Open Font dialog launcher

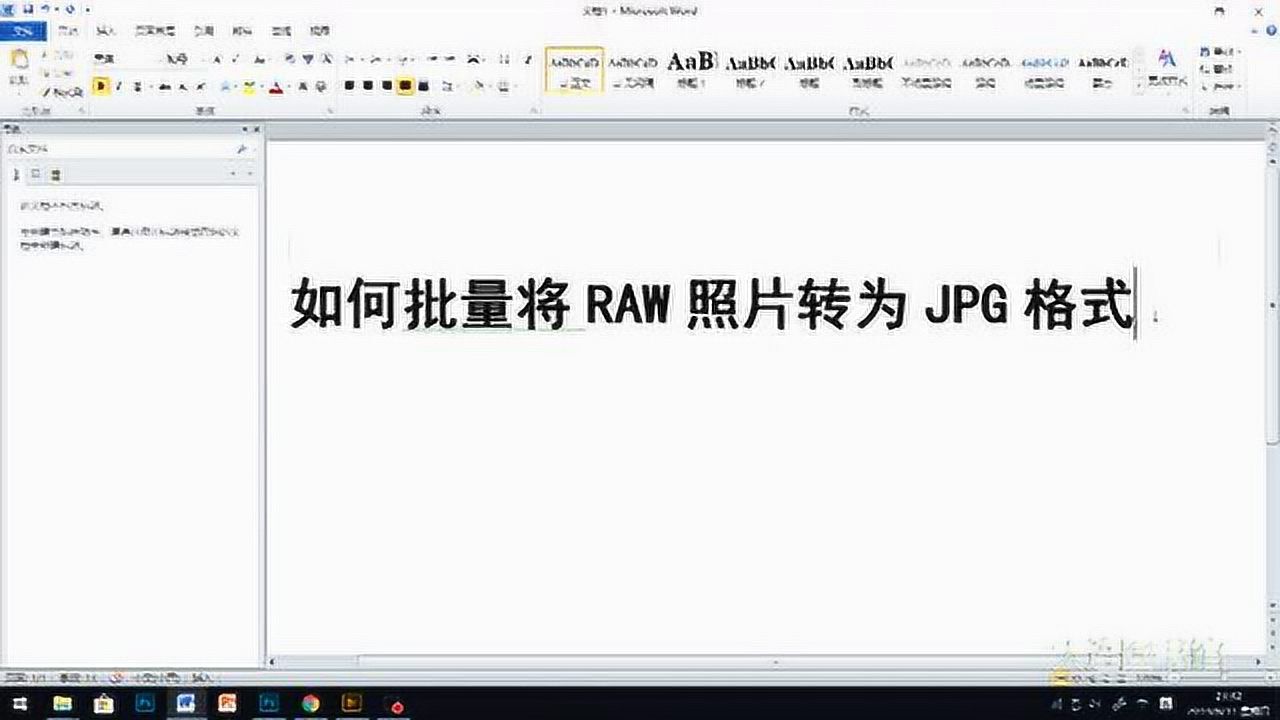[x=331, y=111]
